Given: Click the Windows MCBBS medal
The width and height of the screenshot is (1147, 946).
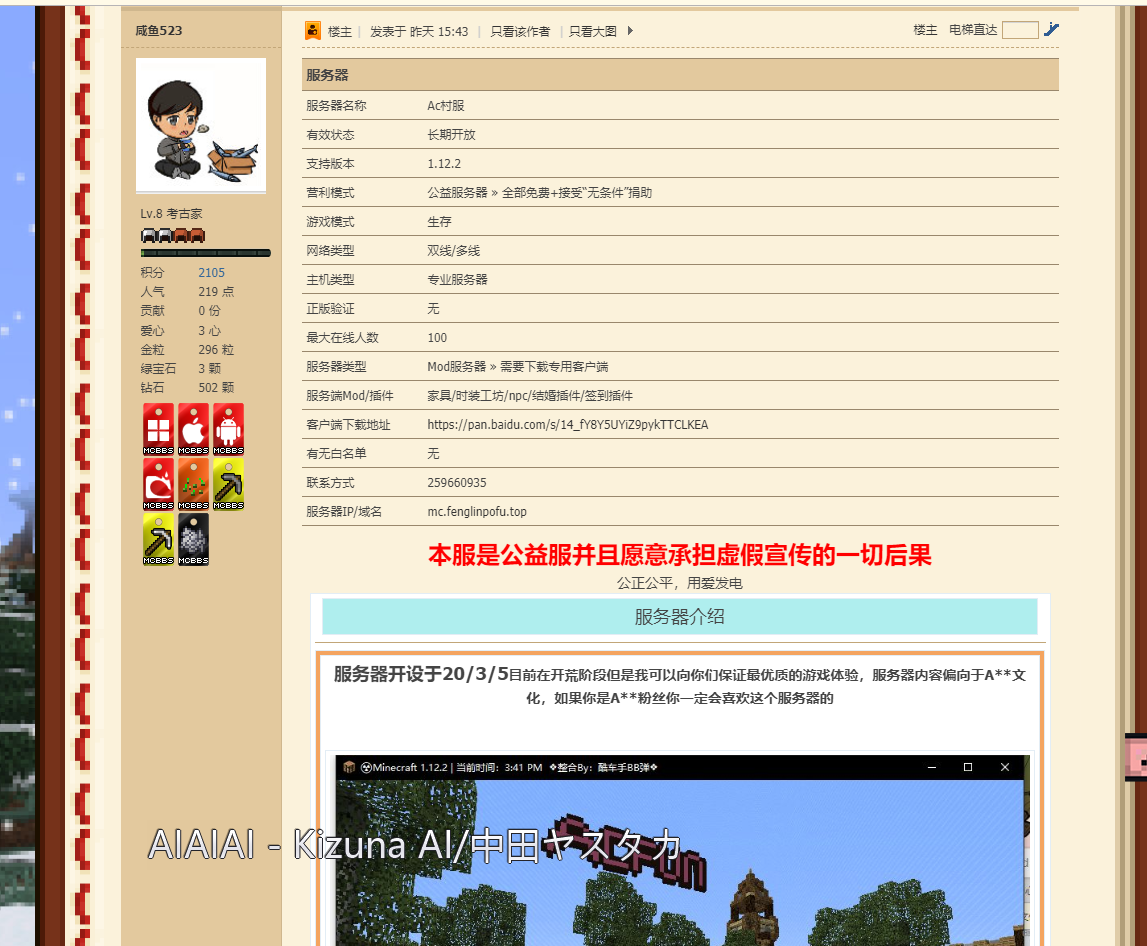Looking at the screenshot, I should [x=158, y=429].
